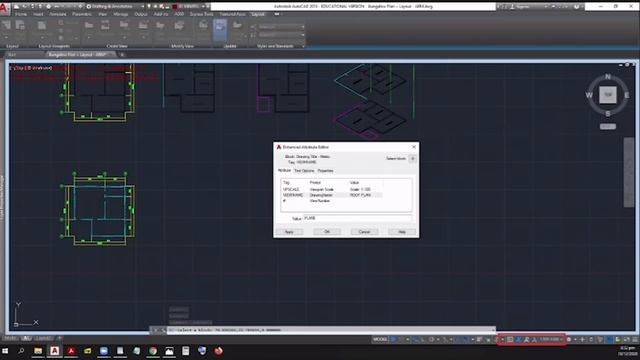Click the N compass direction on ViewCube
The height and width of the screenshot is (360, 640).
pyautogui.click(x=608, y=76)
